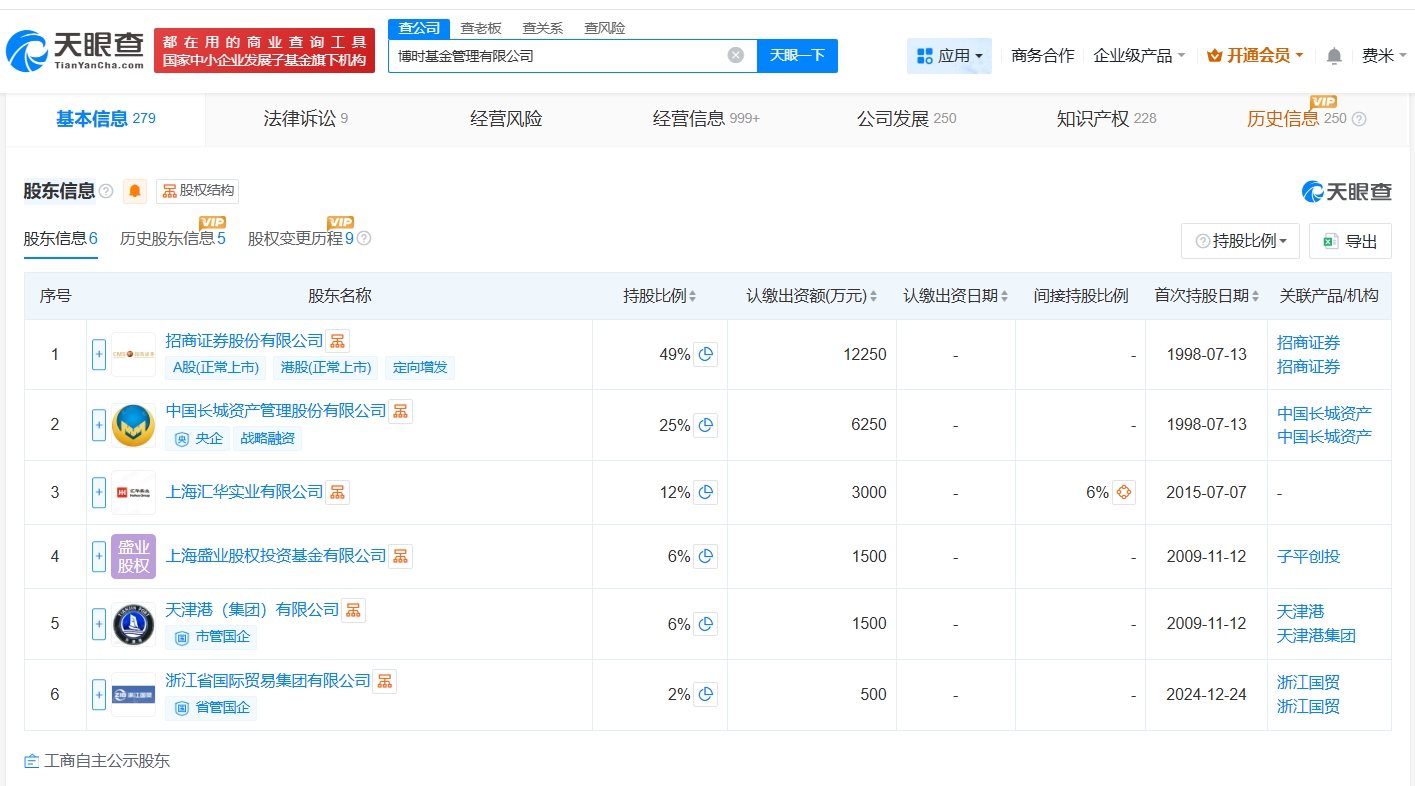Sort table by 认缴出资额 column header

[x=811, y=296]
